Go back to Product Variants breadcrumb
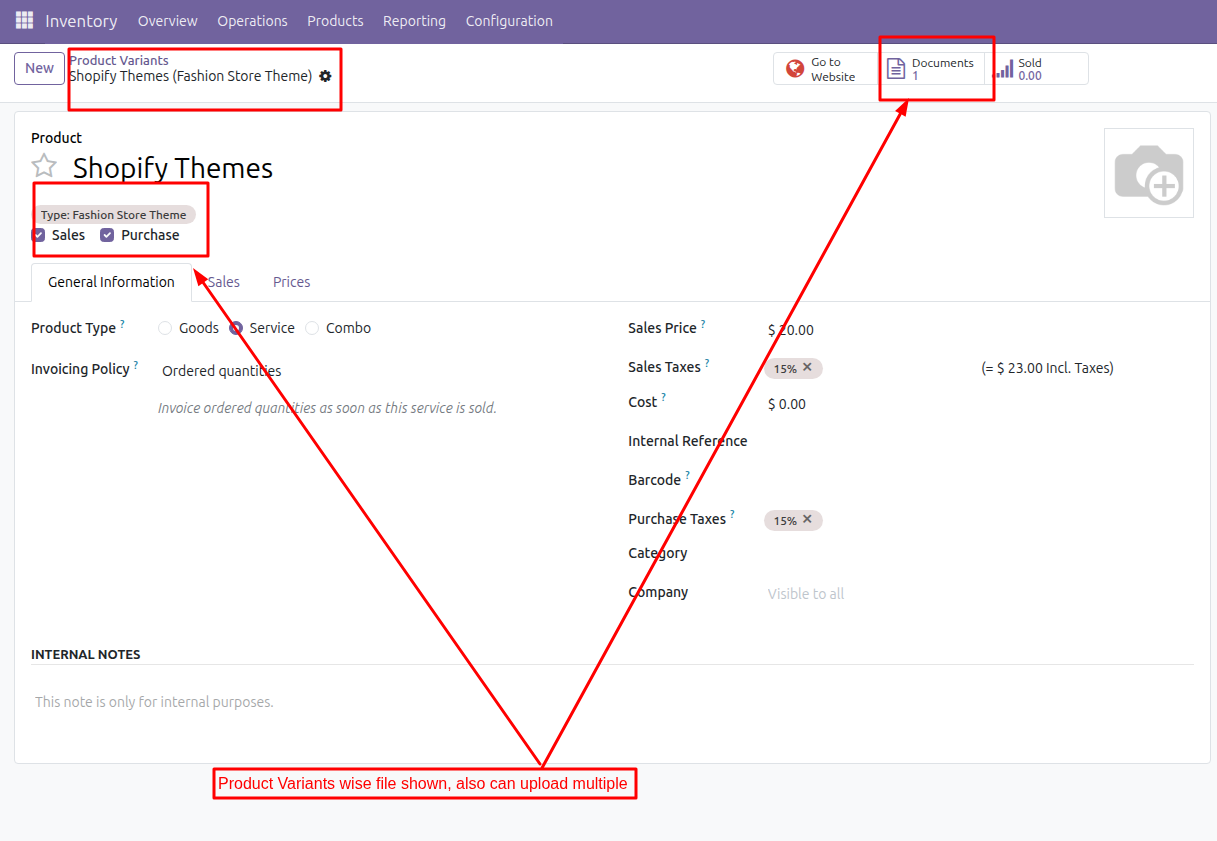Image resolution: width=1217 pixels, height=841 pixels. [119, 61]
